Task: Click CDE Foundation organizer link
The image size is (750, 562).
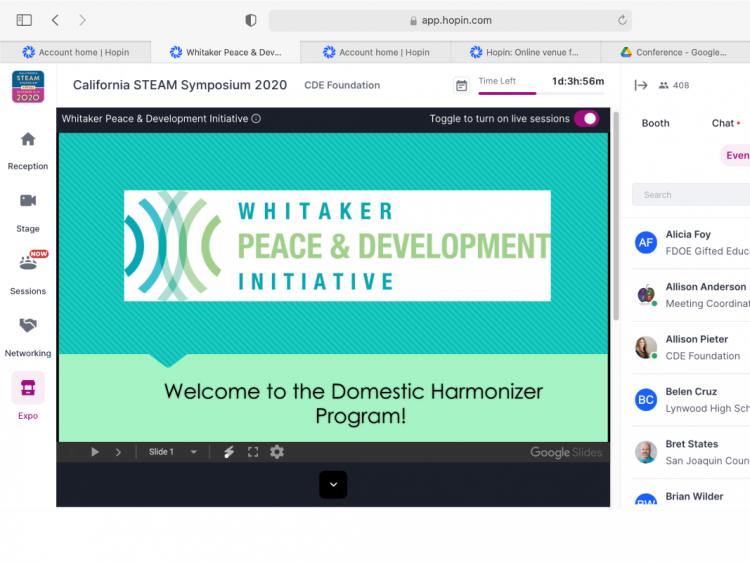Action: [x=342, y=85]
